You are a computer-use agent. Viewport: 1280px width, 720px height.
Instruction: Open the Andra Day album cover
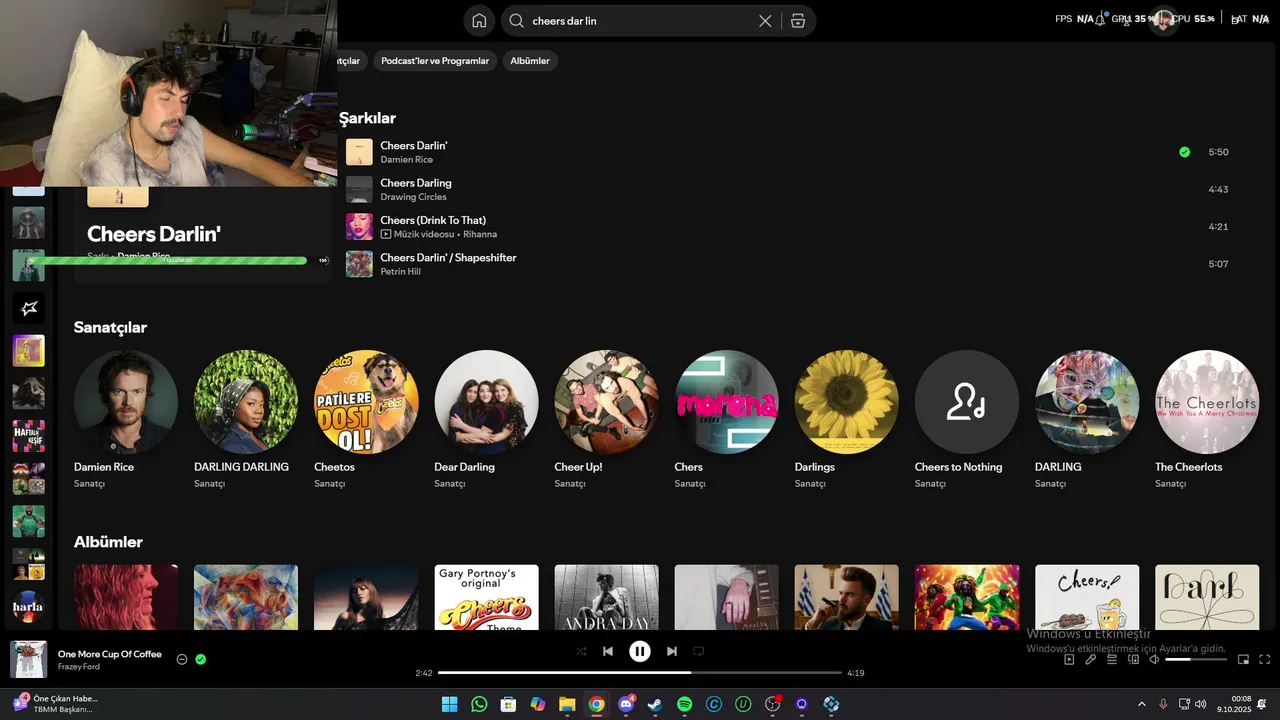pyautogui.click(x=606, y=597)
